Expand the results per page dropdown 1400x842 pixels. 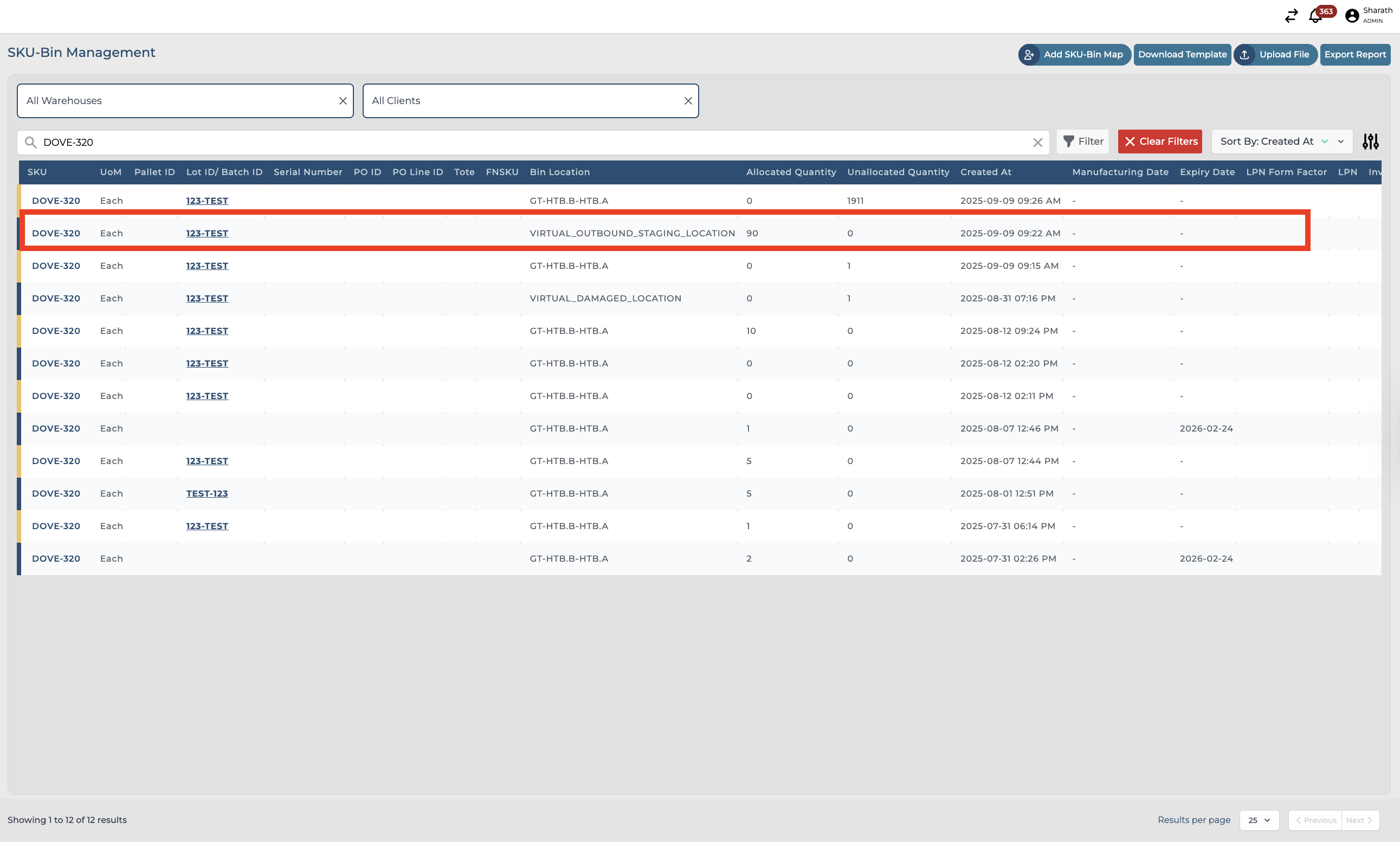click(1259, 820)
